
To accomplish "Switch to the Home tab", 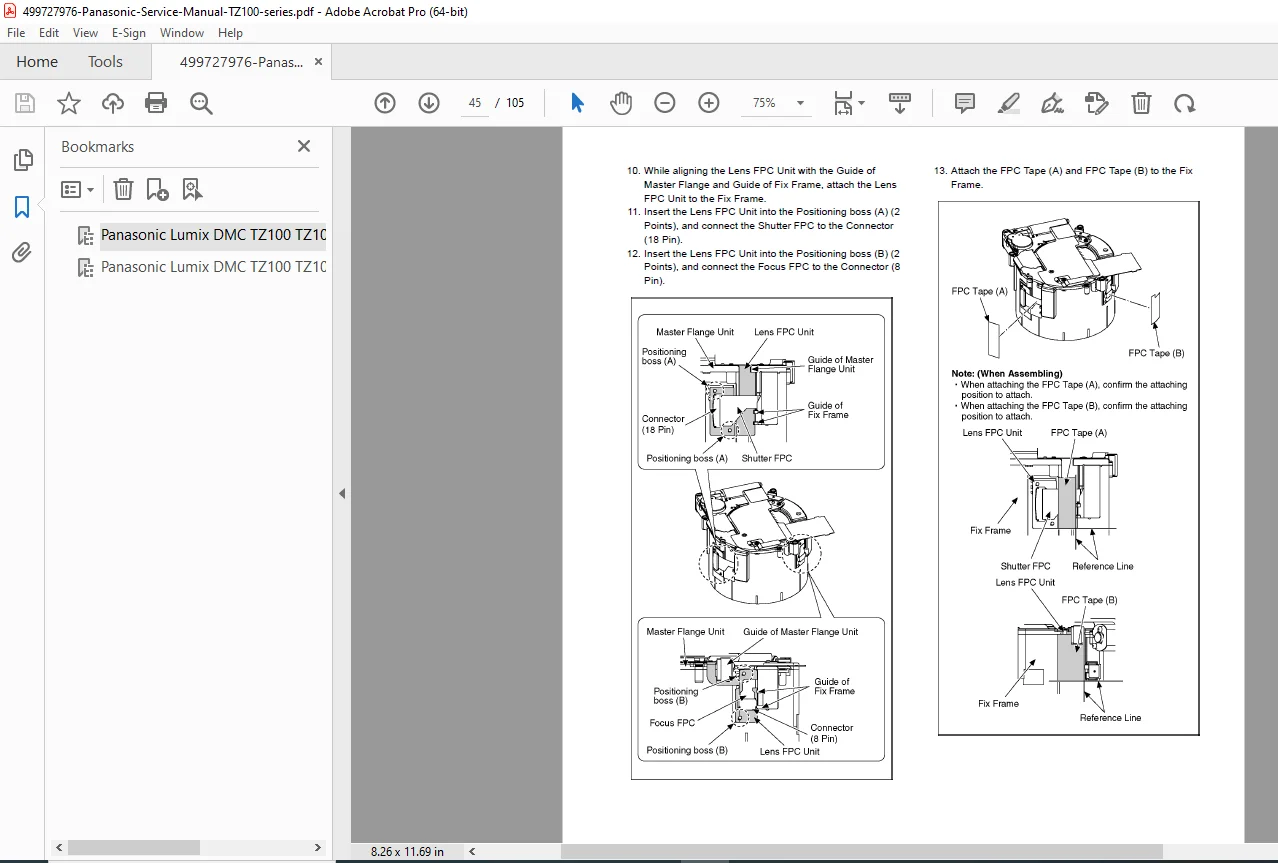I will [37, 62].
